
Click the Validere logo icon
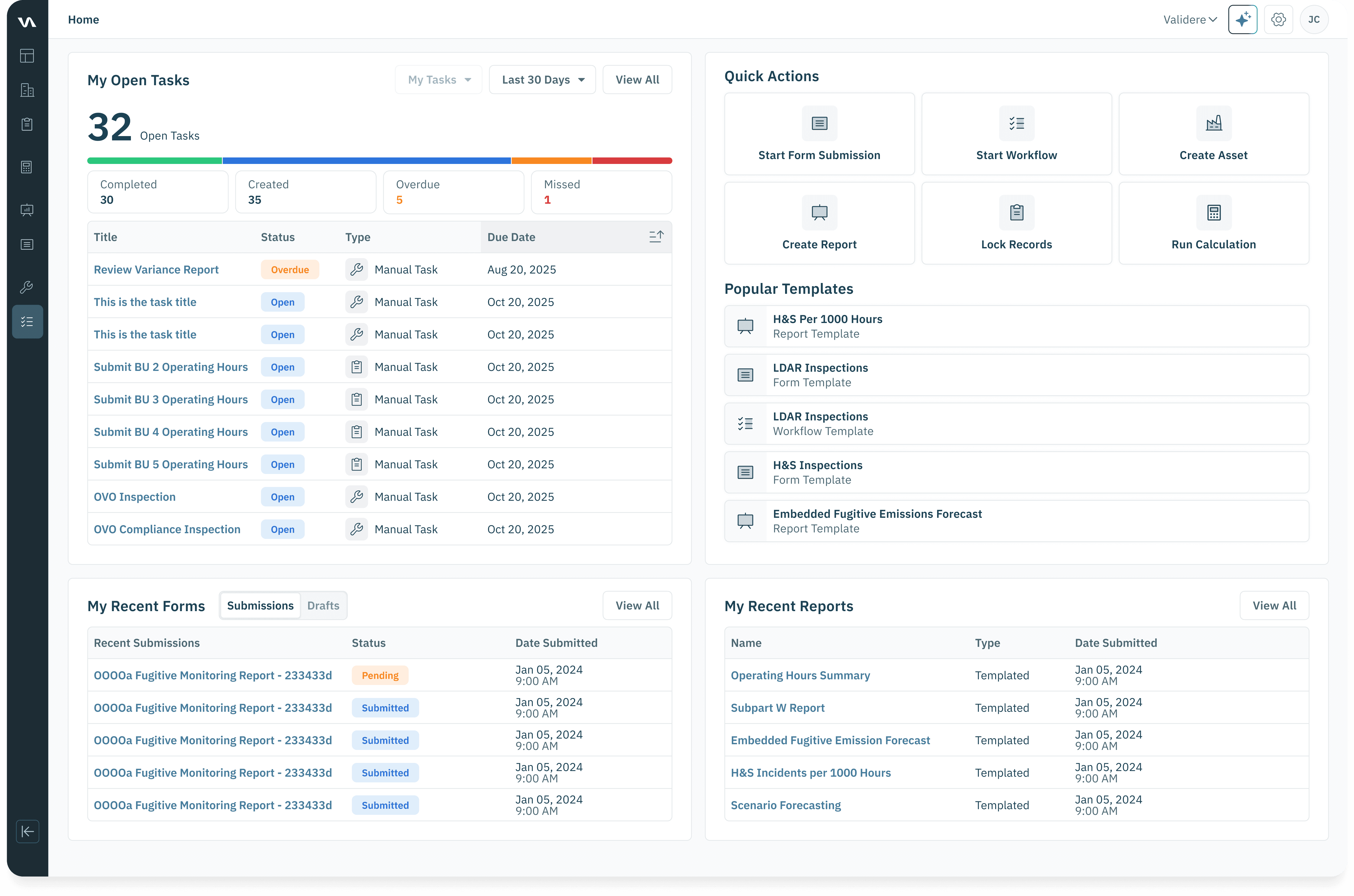point(27,22)
